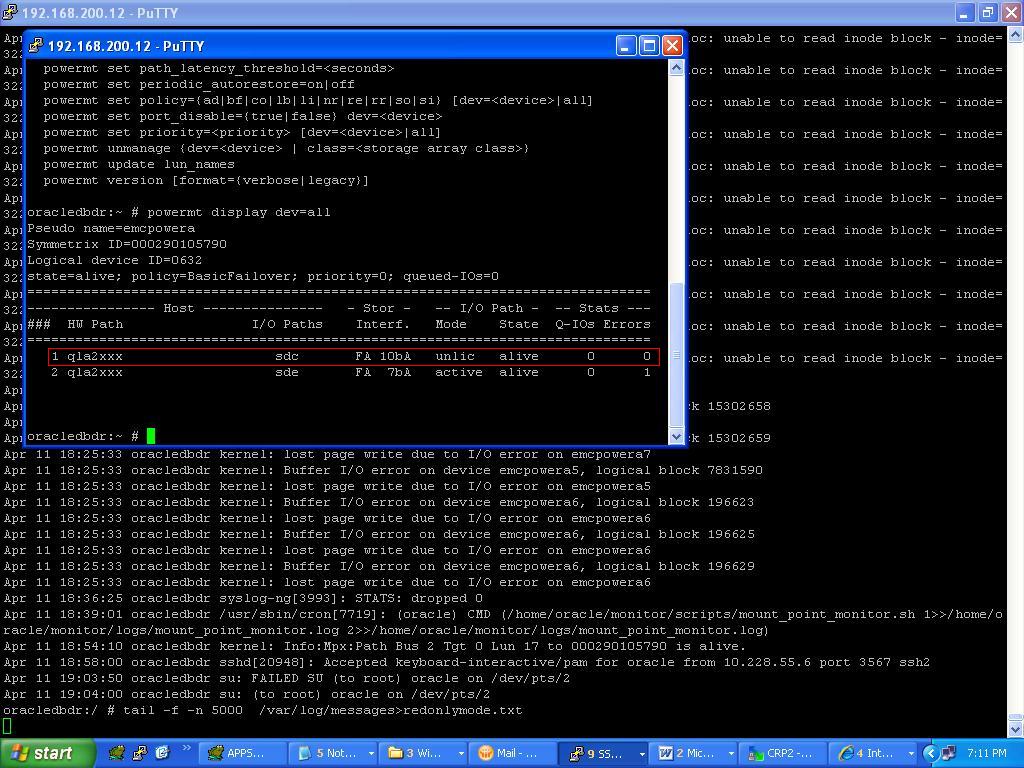Switch to the APPS taskbar window
This screenshot has height=768, width=1024.
click(241, 753)
